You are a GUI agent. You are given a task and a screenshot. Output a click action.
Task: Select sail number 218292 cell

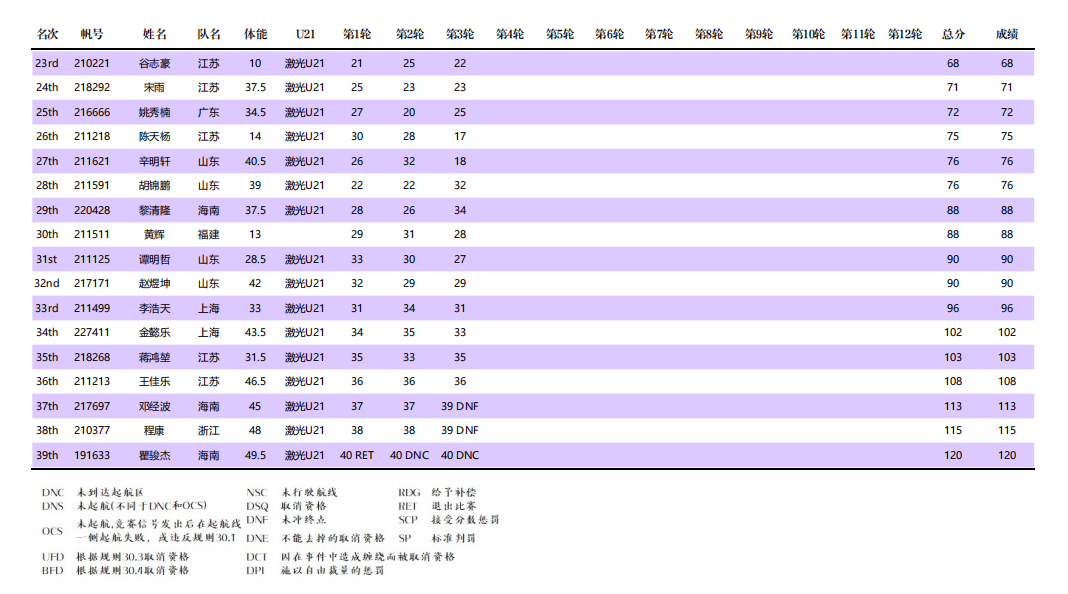(x=92, y=88)
